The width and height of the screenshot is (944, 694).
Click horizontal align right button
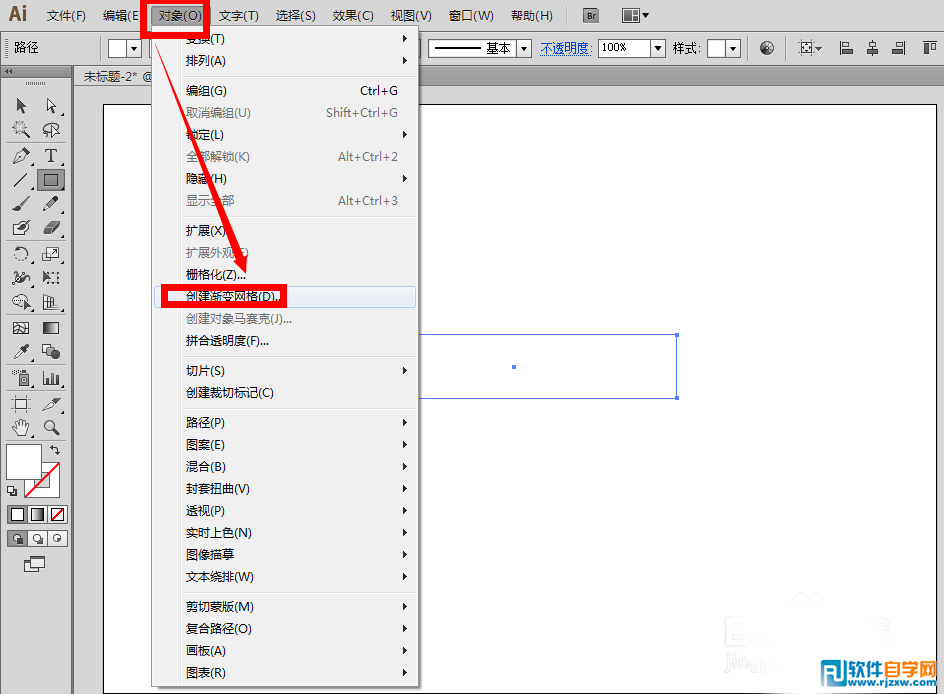tap(899, 48)
